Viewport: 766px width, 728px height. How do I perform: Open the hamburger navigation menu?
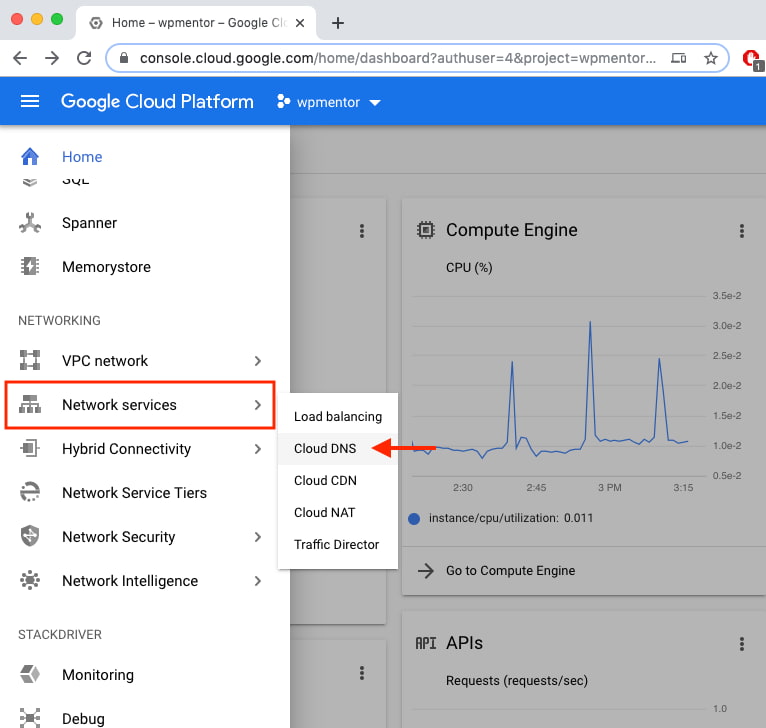[x=30, y=101]
